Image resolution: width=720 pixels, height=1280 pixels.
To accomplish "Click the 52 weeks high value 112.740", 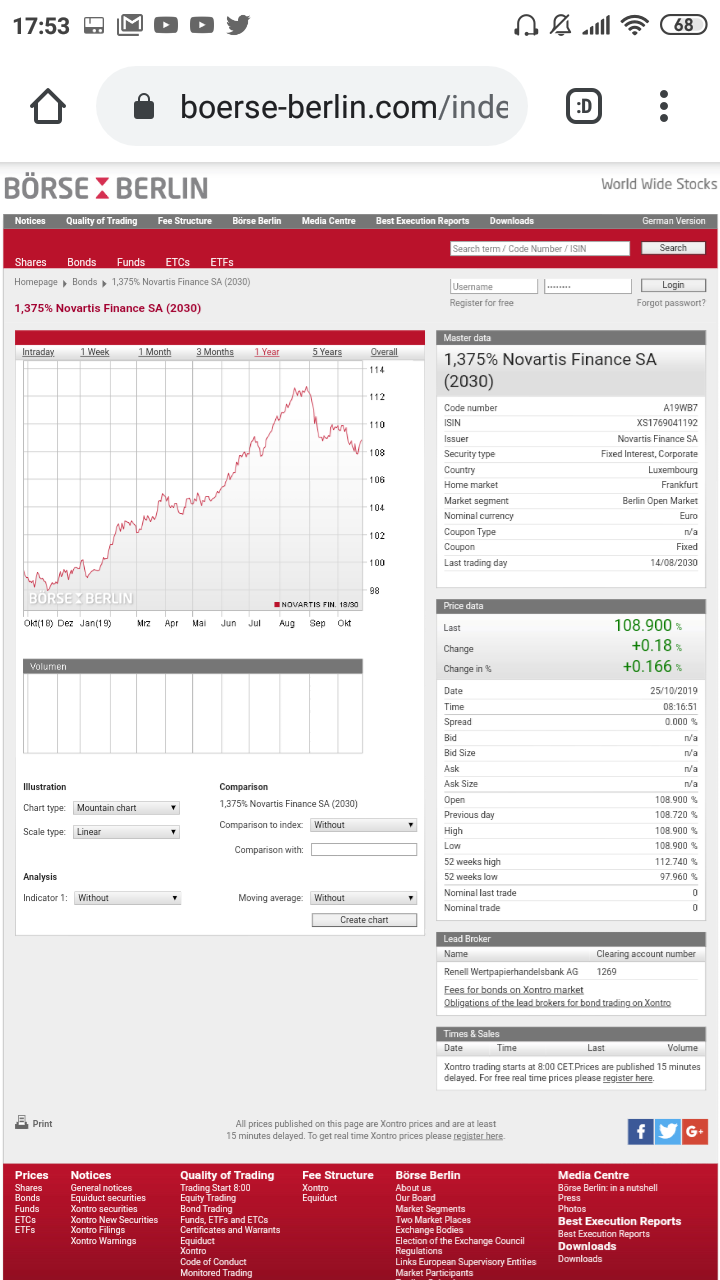I will (672, 862).
